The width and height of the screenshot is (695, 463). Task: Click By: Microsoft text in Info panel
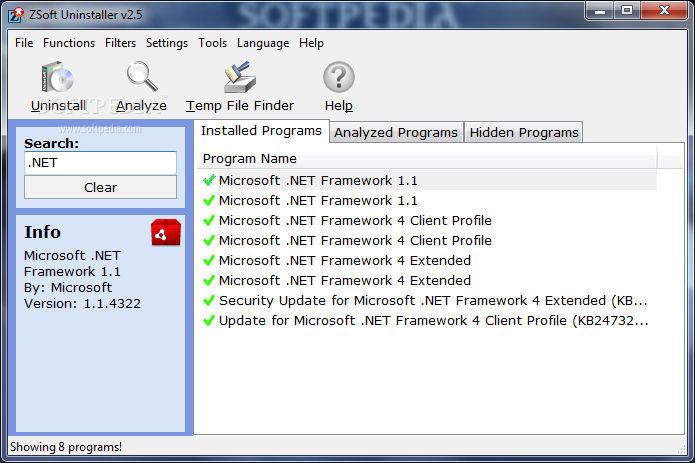pyautogui.click(x=68, y=288)
